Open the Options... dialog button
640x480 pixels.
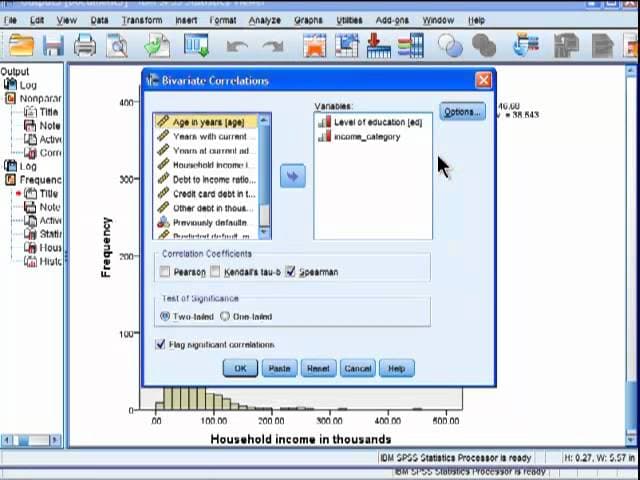coord(462,111)
